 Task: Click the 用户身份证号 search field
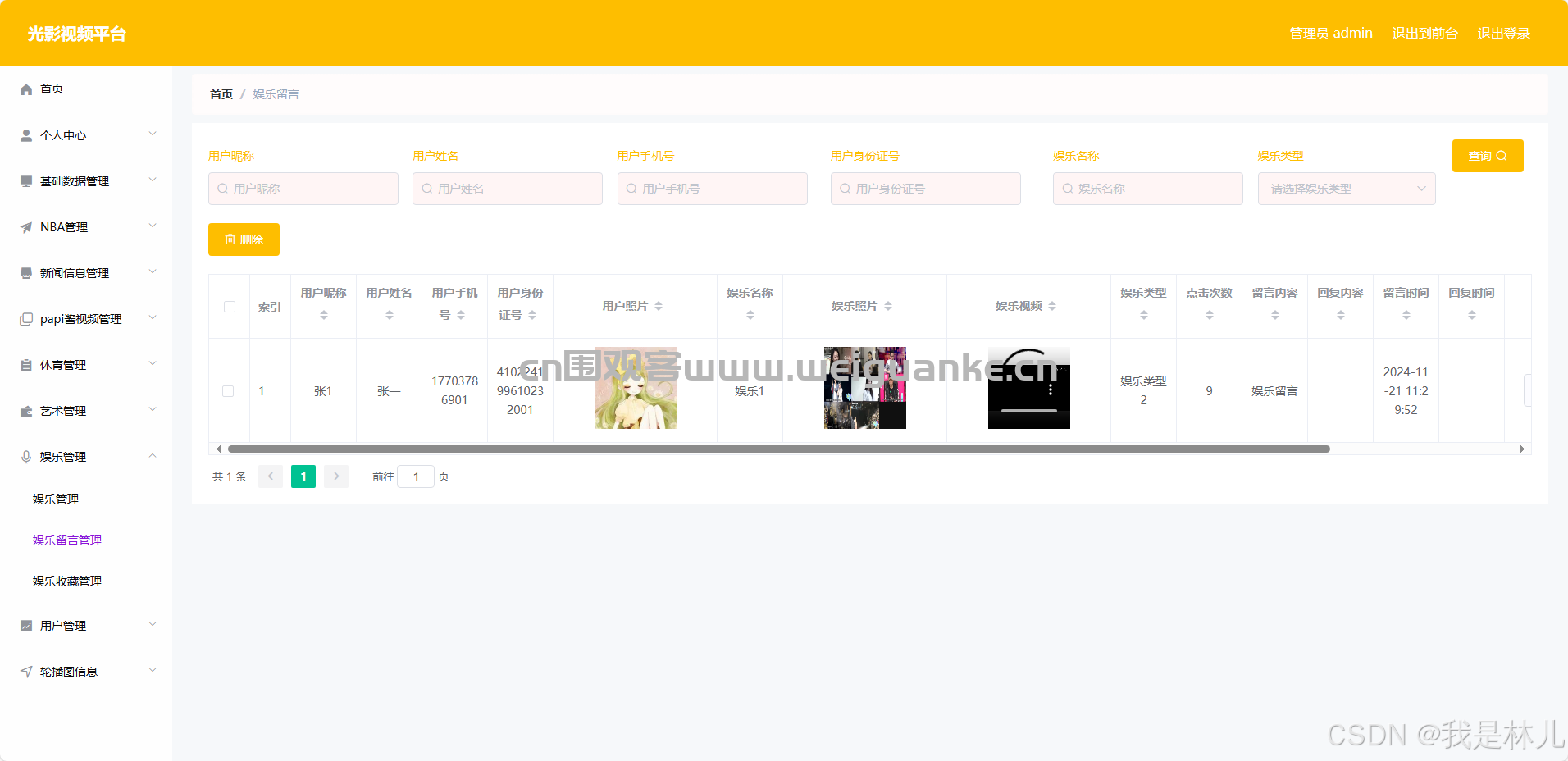926,189
